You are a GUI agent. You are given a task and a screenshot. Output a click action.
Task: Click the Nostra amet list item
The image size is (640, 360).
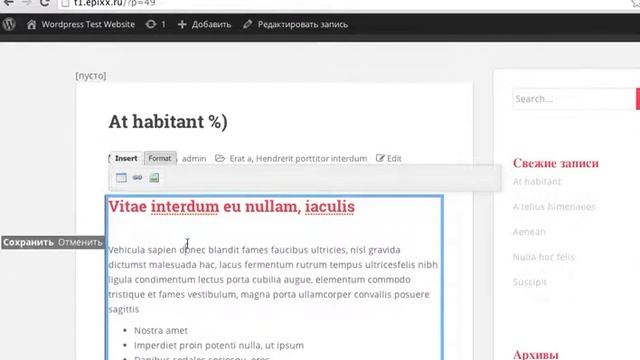161,331
